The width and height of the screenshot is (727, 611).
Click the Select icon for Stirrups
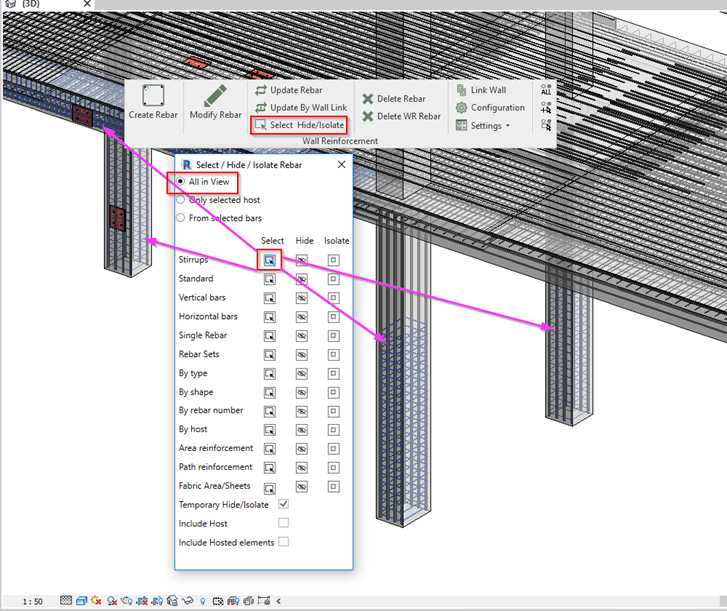[270, 260]
